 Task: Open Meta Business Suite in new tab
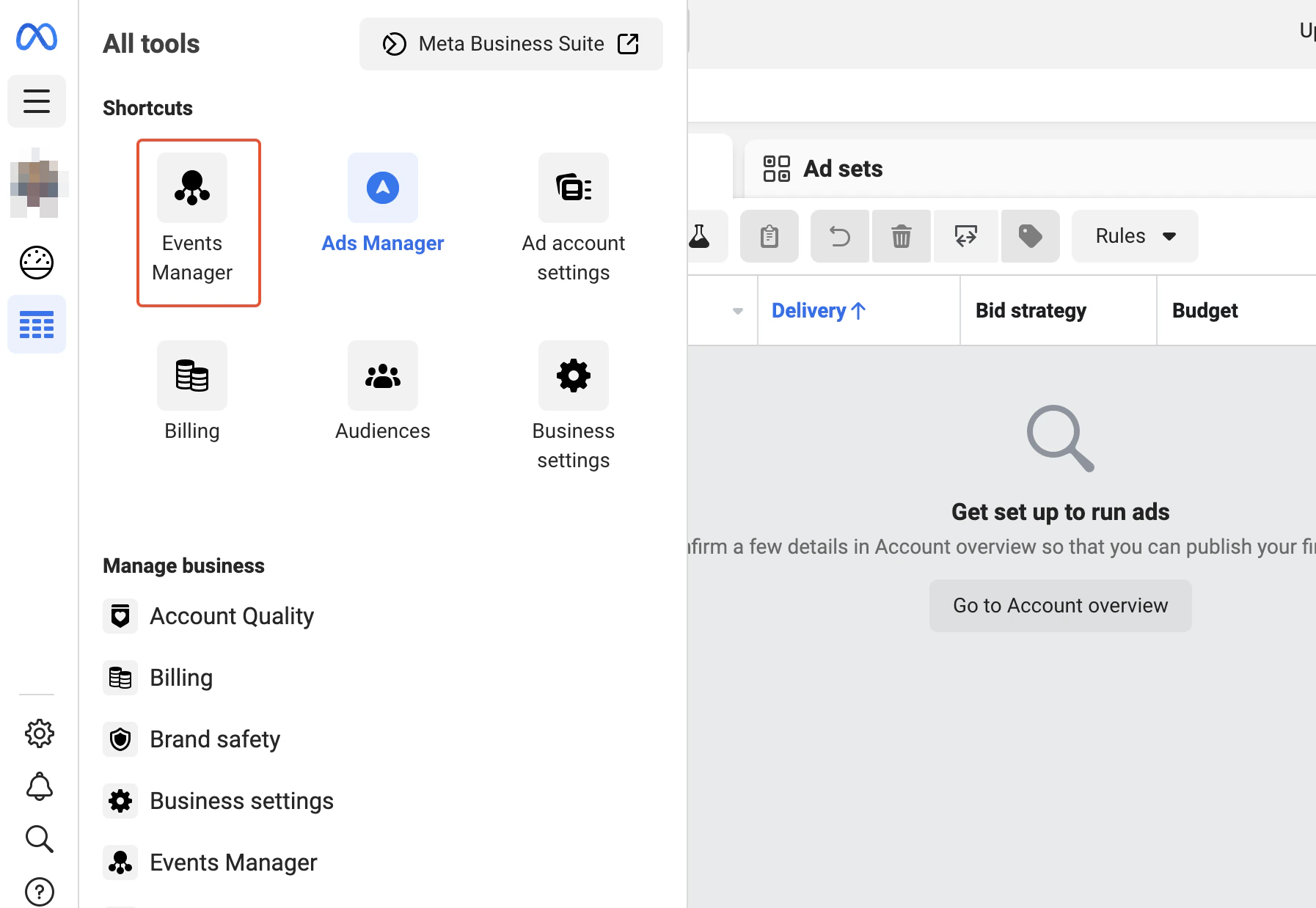tap(511, 44)
